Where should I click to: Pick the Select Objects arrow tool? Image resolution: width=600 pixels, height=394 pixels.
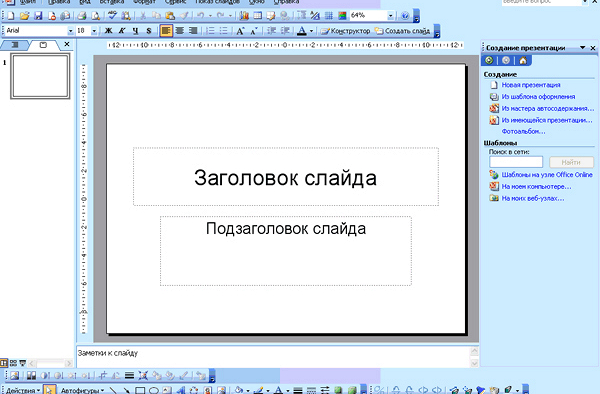(49, 390)
